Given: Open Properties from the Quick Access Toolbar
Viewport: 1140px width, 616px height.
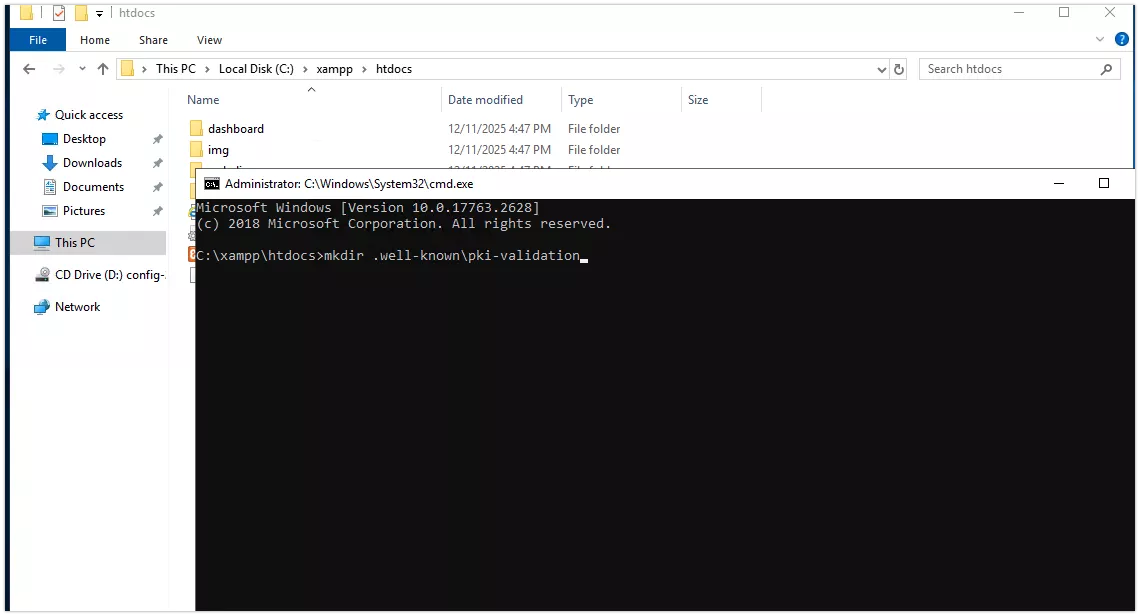Looking at the screenshot, I should point(57,12).
